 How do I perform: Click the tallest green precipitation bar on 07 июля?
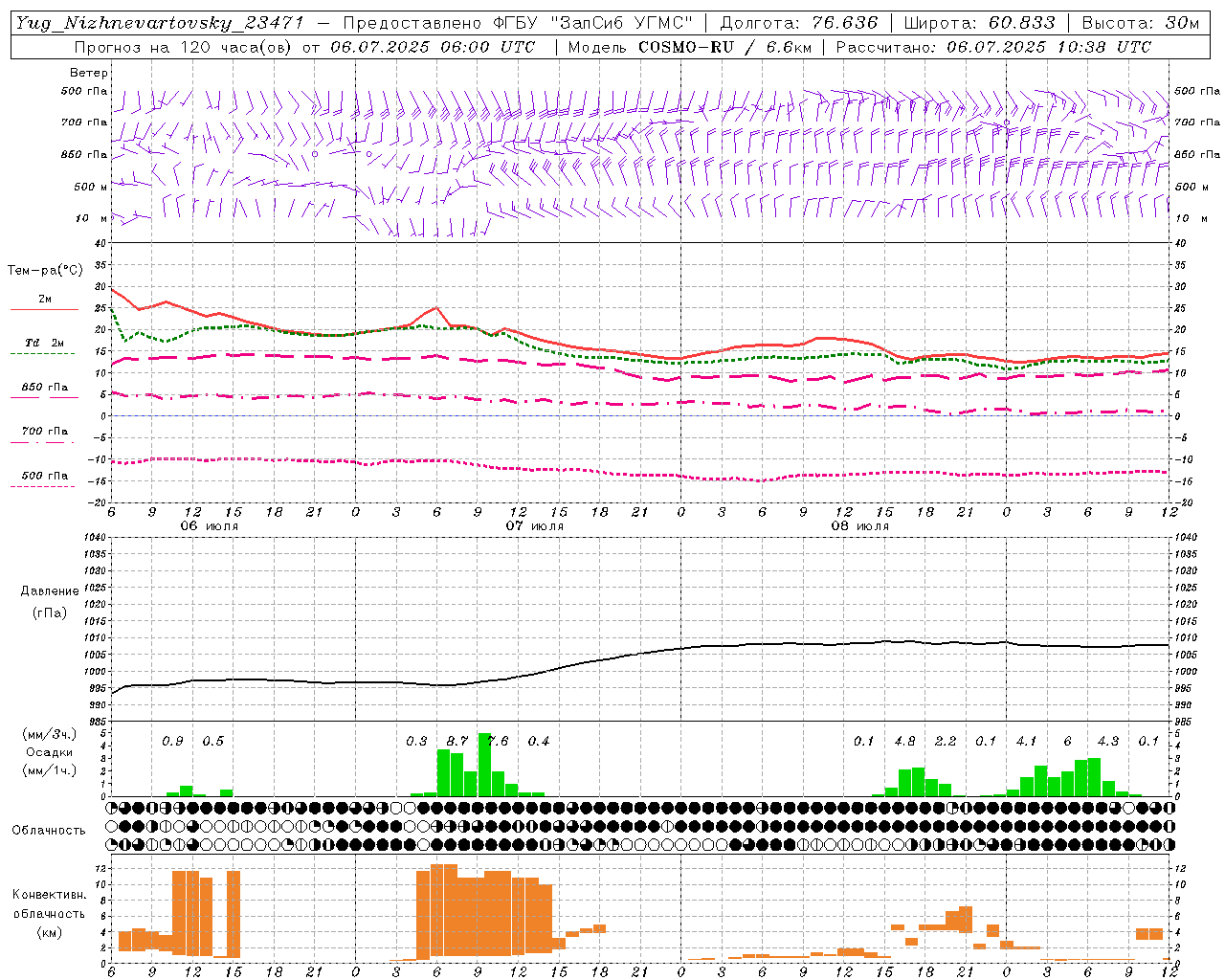tap(484, 765)
